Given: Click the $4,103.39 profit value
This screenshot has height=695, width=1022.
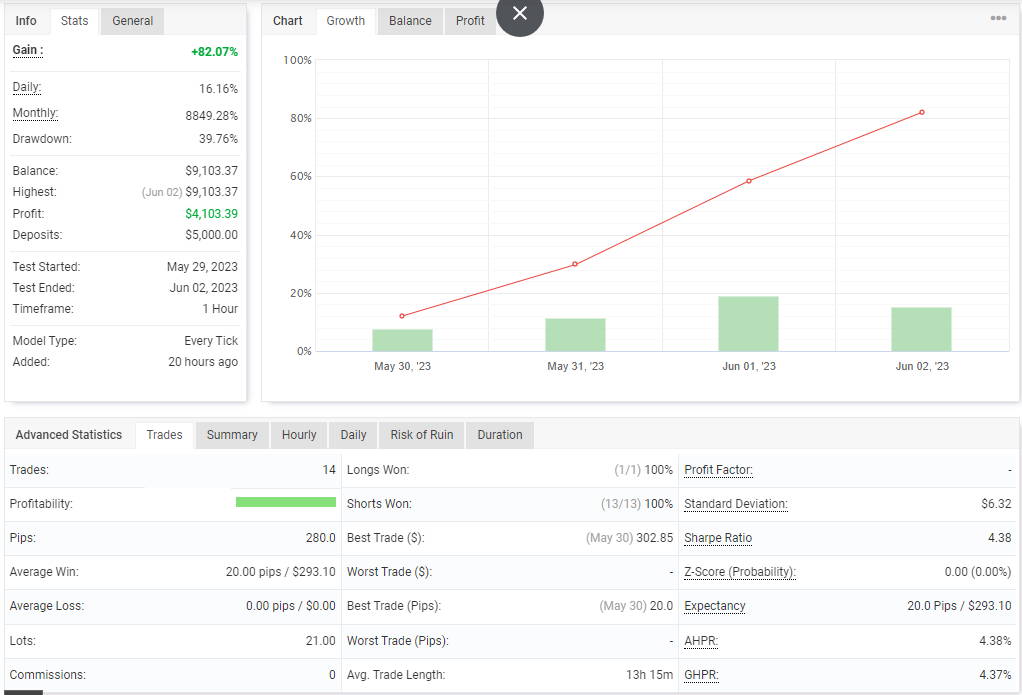Looking at the screenshot, I should click(x=212, y=214).
